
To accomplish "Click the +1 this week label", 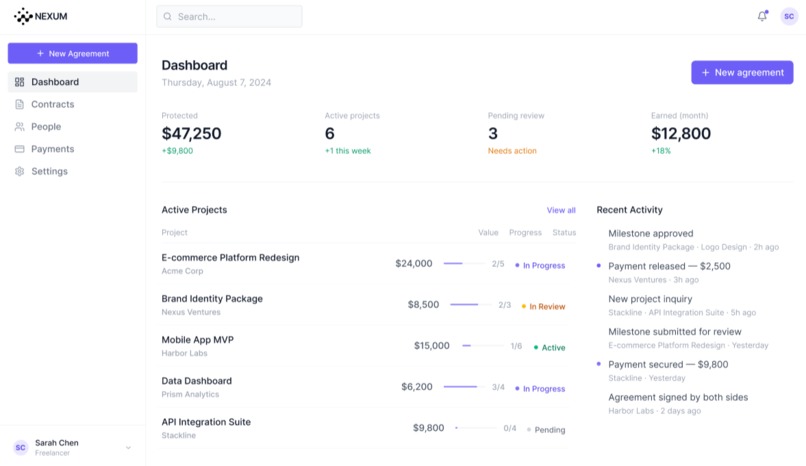I will (347, 151).
